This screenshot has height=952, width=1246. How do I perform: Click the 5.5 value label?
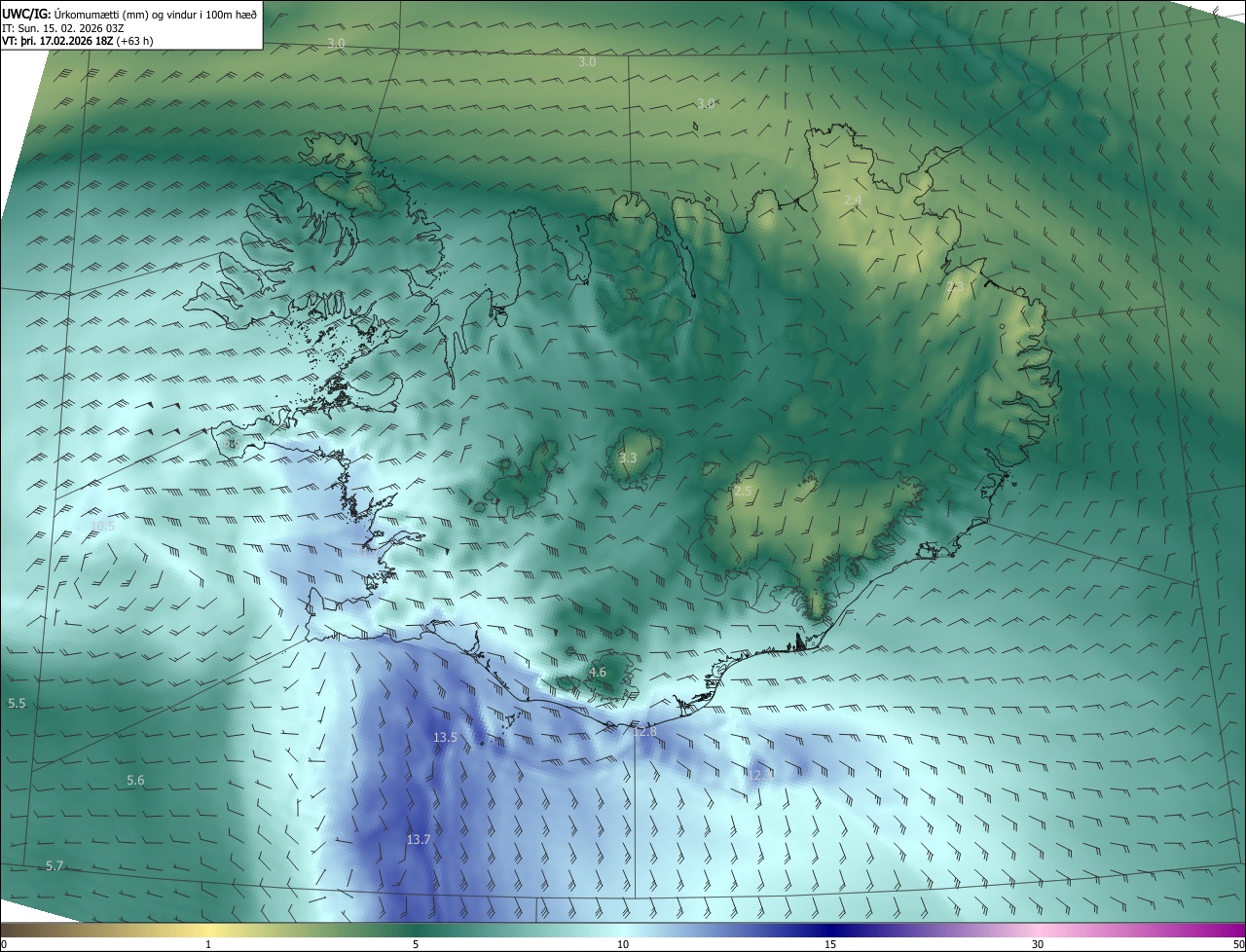tap(17, 703)
